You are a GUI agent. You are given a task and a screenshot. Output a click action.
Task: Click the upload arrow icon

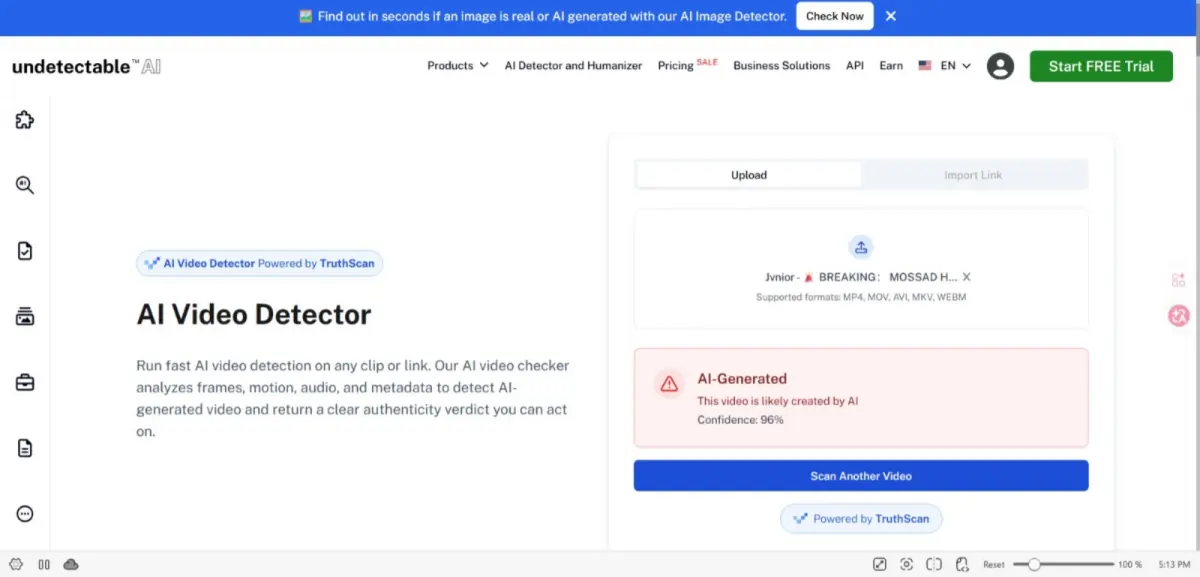point(861,247)
